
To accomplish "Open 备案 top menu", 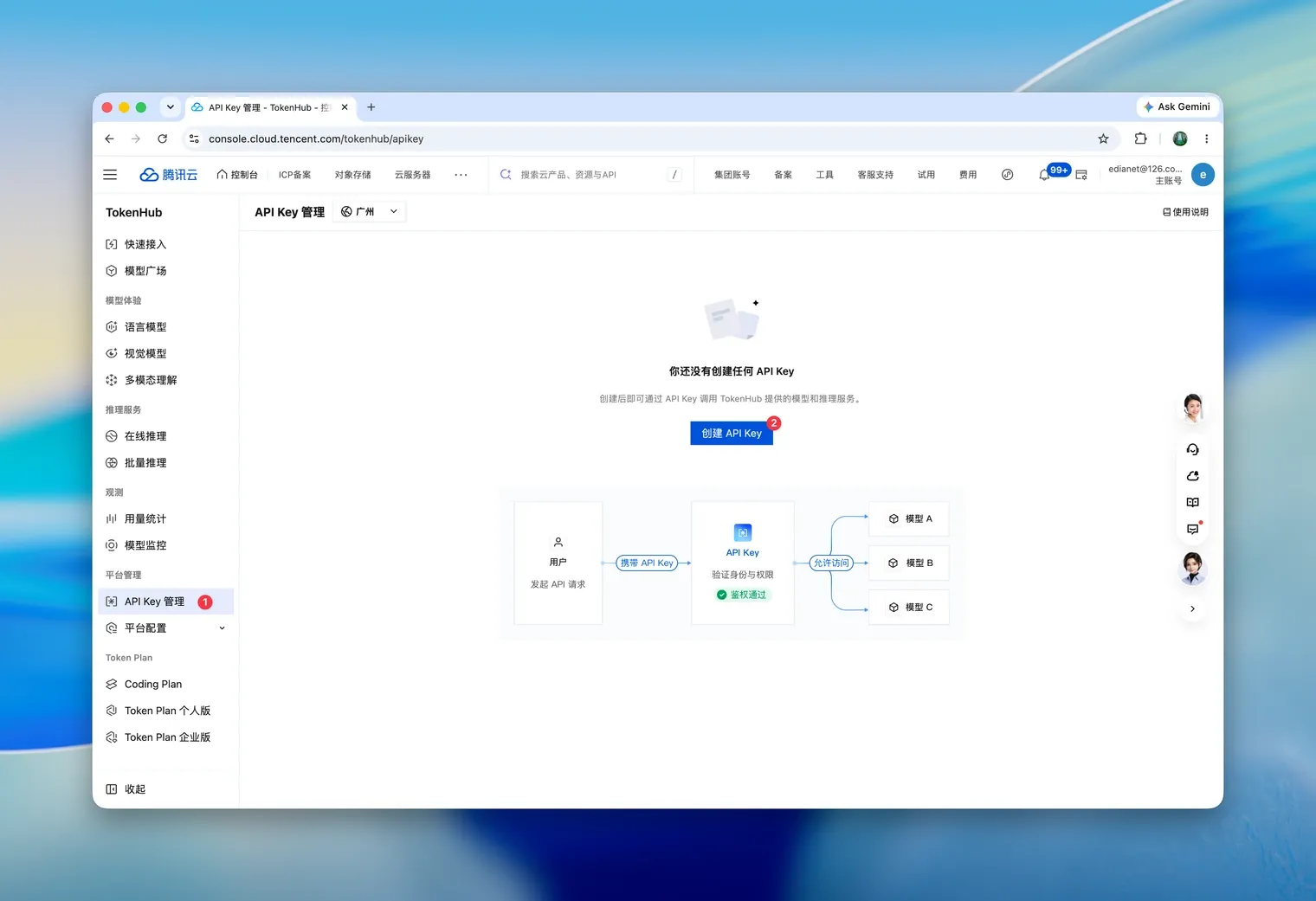I will 784,175.
